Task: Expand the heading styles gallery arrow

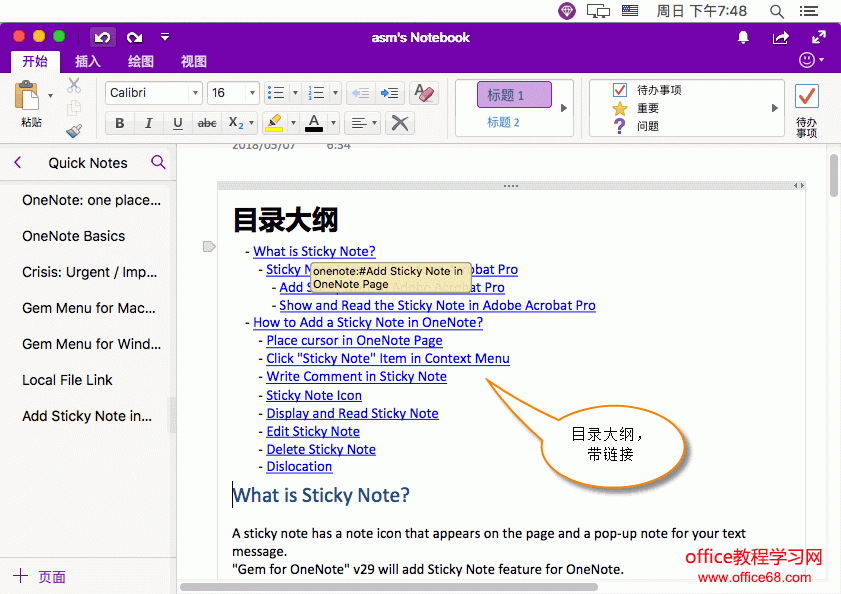Action: pyautogui.click(x=563, y=108)
